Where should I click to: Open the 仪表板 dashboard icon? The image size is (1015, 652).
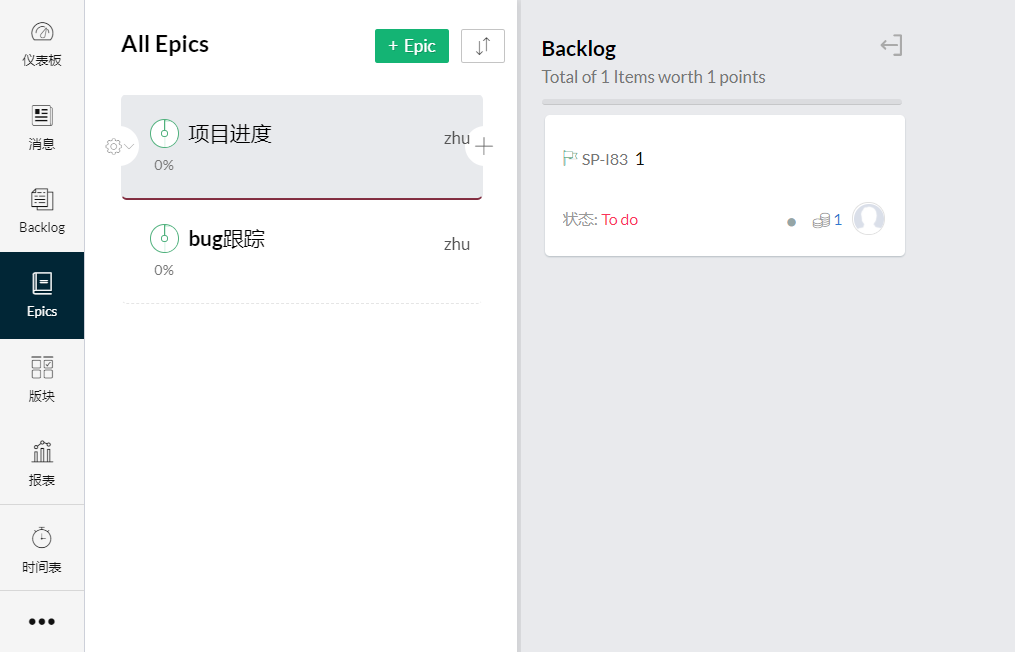tap(42, 33)
